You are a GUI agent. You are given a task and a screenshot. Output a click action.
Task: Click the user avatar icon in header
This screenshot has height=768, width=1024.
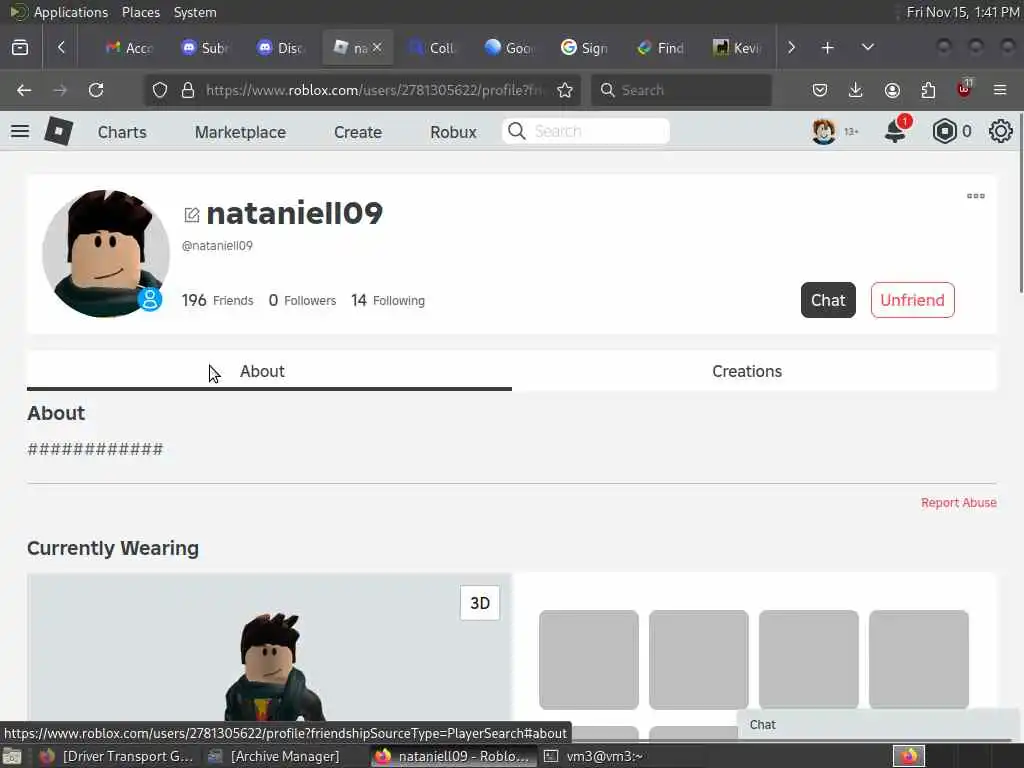pos(824,131)
